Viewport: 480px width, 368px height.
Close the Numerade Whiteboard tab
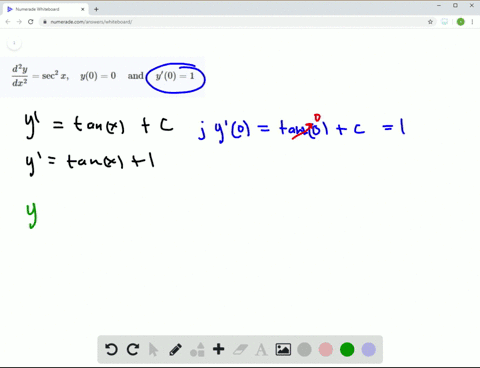click(83, 9)
